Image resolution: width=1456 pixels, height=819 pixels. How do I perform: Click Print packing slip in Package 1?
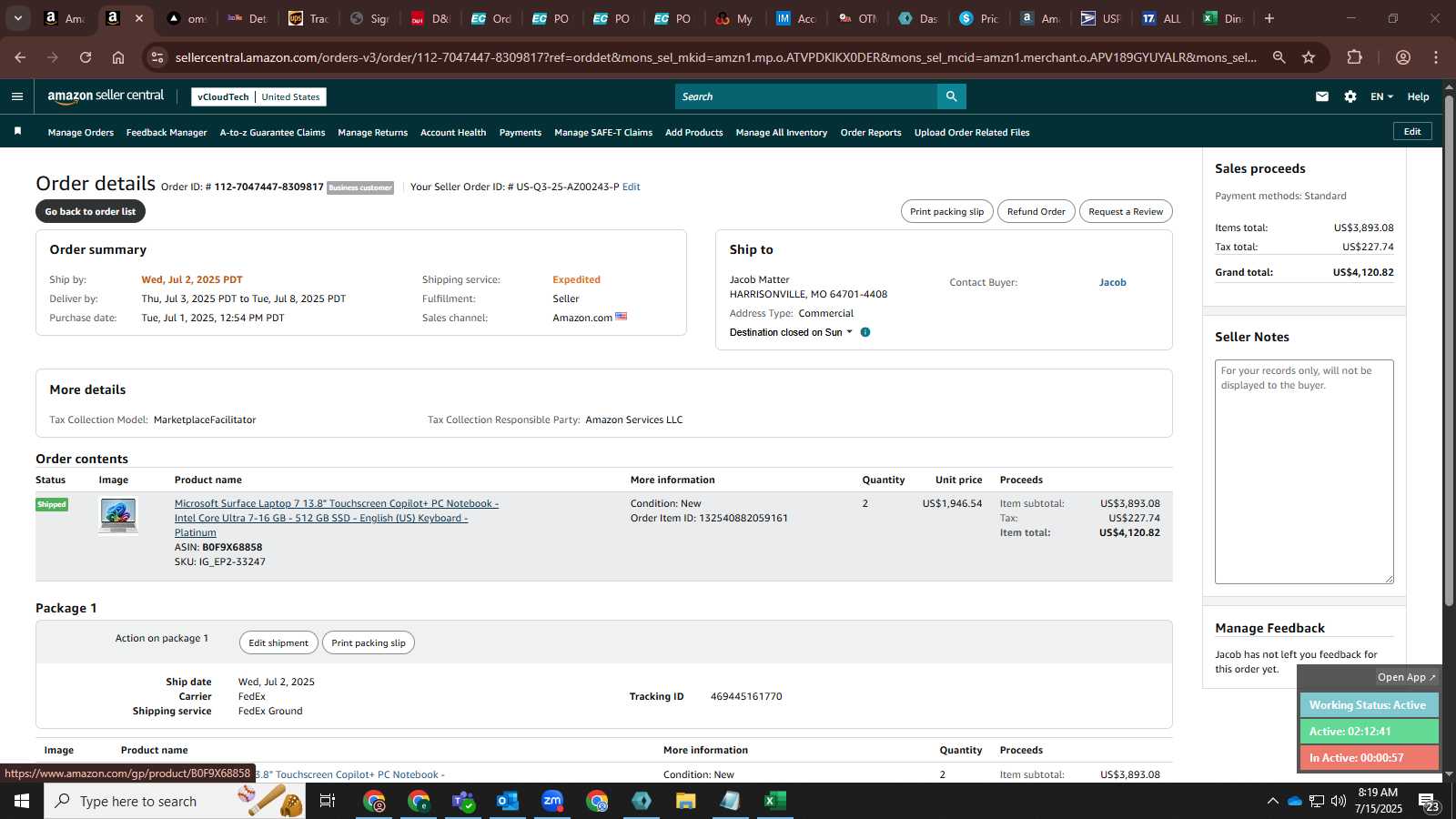coord(369,642)
